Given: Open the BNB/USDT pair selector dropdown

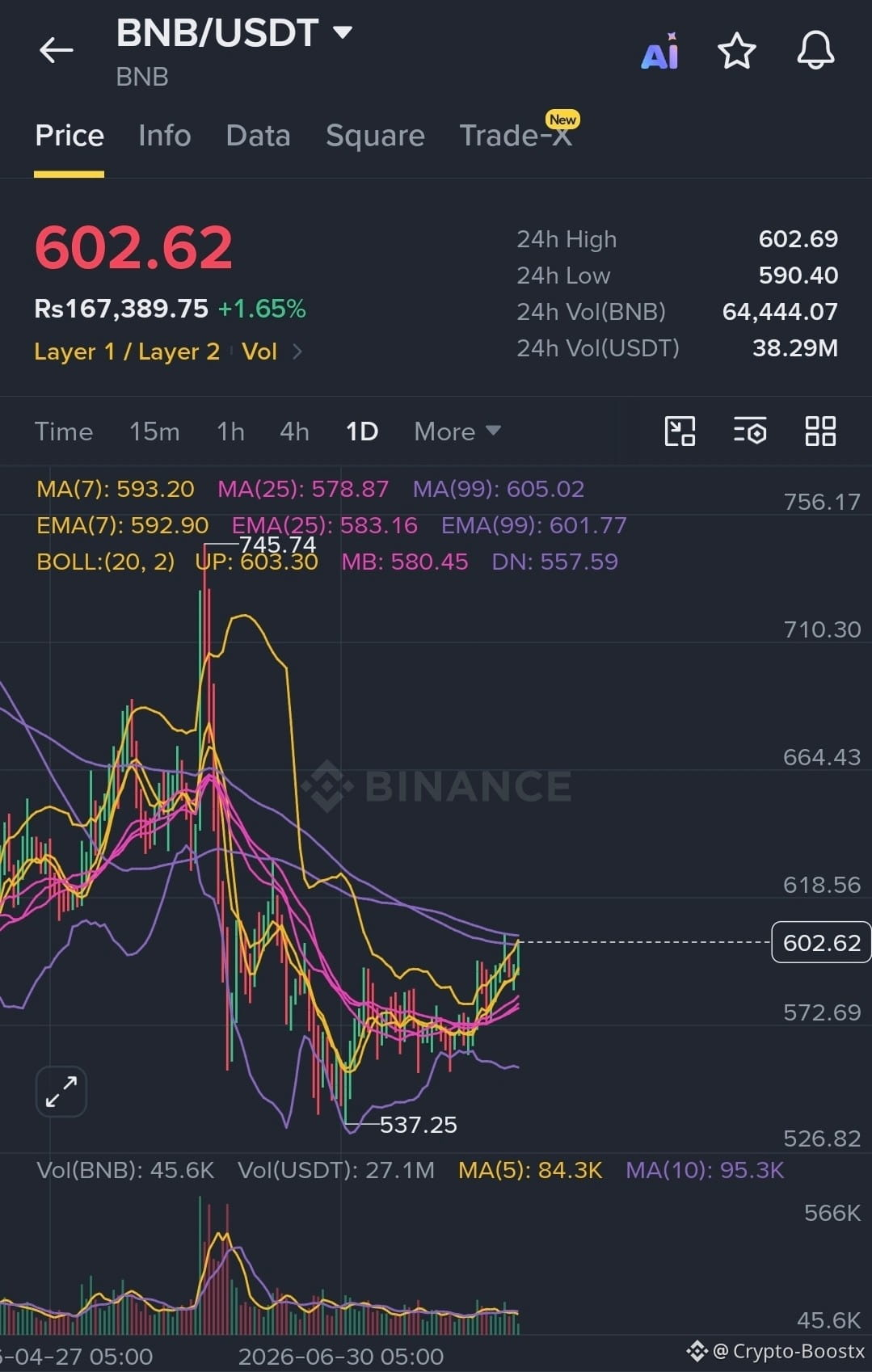Looking at the screenshot, I should (x=234, y=33).
